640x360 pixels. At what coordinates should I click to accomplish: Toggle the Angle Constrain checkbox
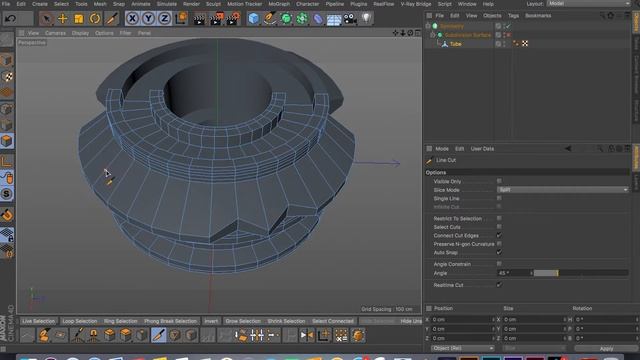point(499,264)
